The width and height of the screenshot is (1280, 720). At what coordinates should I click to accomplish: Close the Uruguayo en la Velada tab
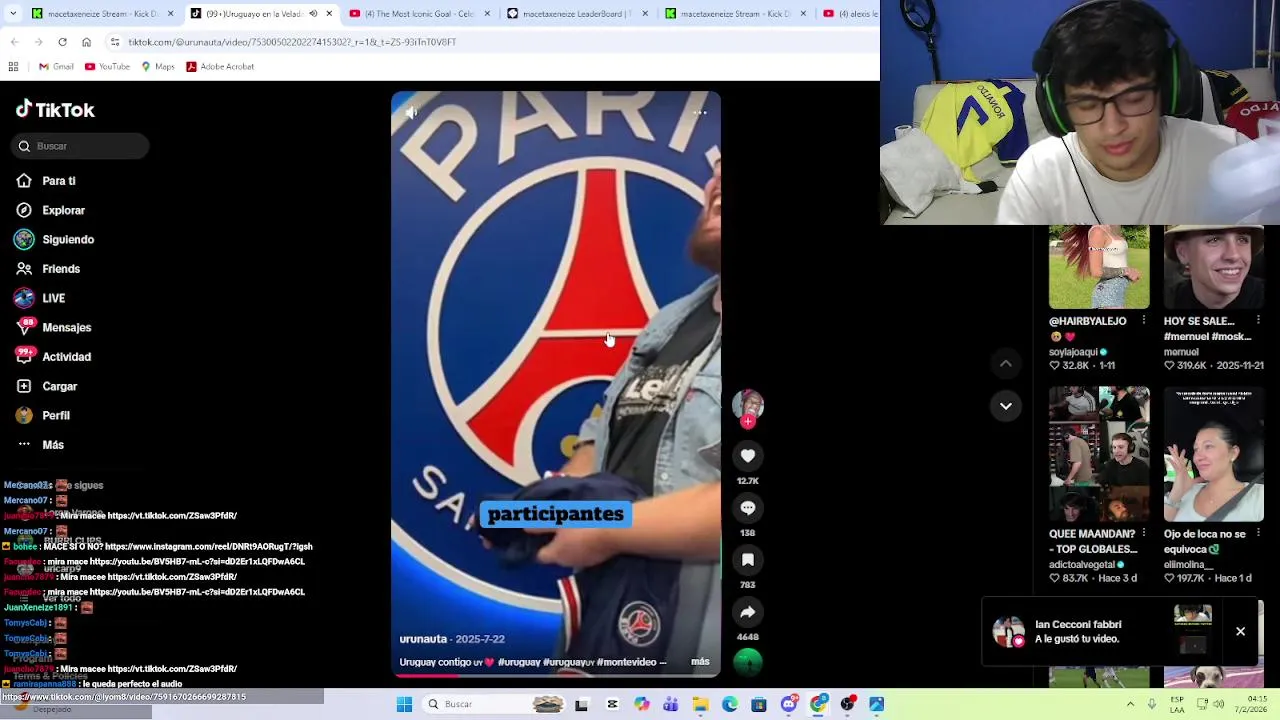point(329,14)
